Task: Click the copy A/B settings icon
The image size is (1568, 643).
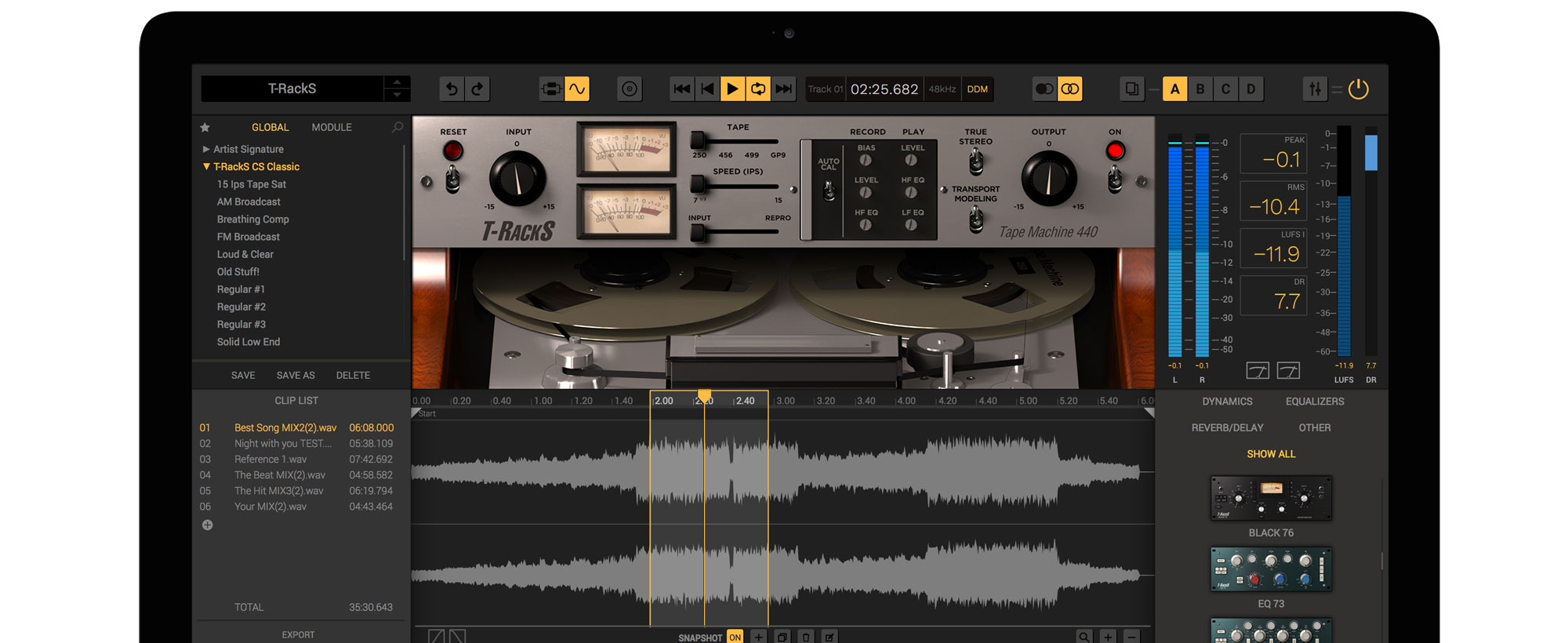Action: pyautogui.click(x=1132, y=89)
